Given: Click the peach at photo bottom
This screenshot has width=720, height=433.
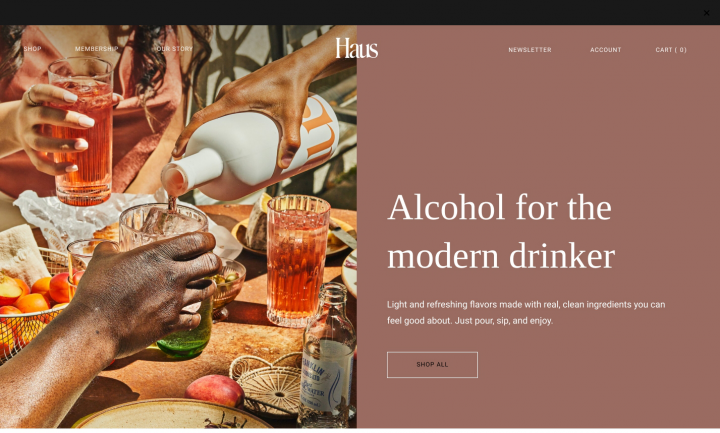Looking at the screenshot, I should coord(214,391).
